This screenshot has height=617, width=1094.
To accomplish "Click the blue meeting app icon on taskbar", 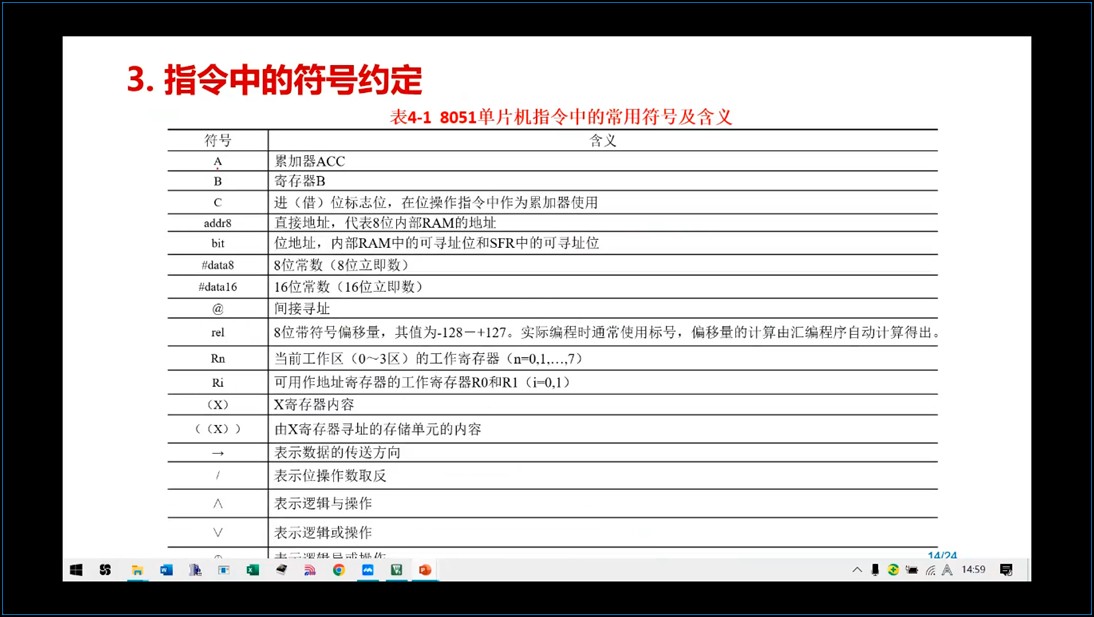I will (x=368, y=570).
